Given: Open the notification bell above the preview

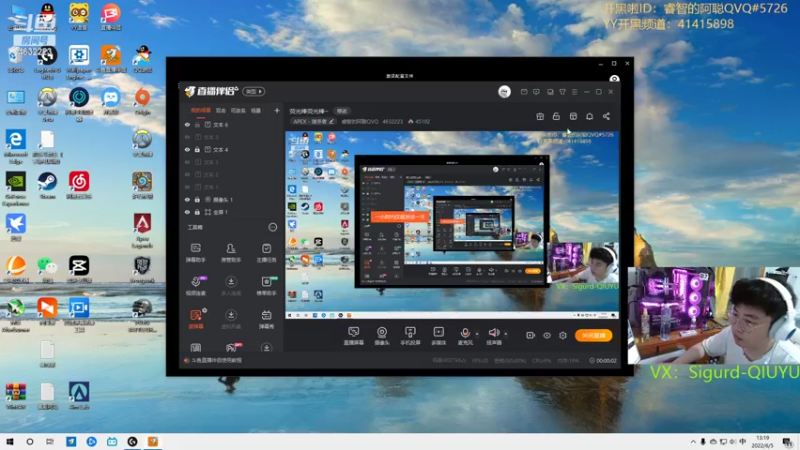Looking at the screenshot, I should (589, 116).
